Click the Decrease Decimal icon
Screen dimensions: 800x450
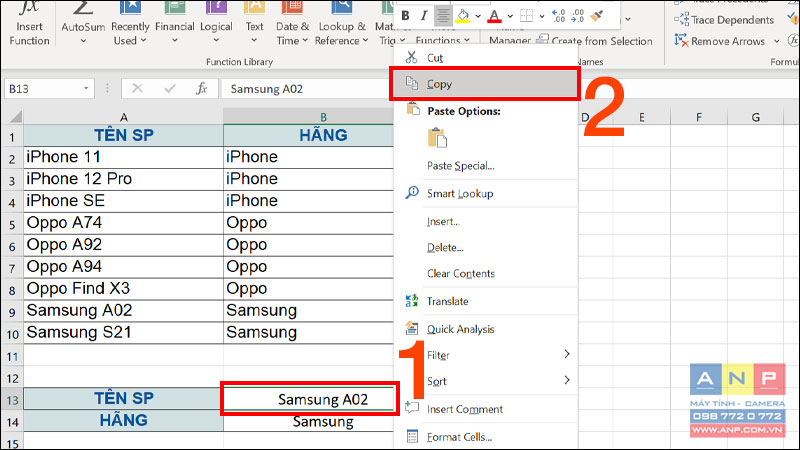(578, 16)
